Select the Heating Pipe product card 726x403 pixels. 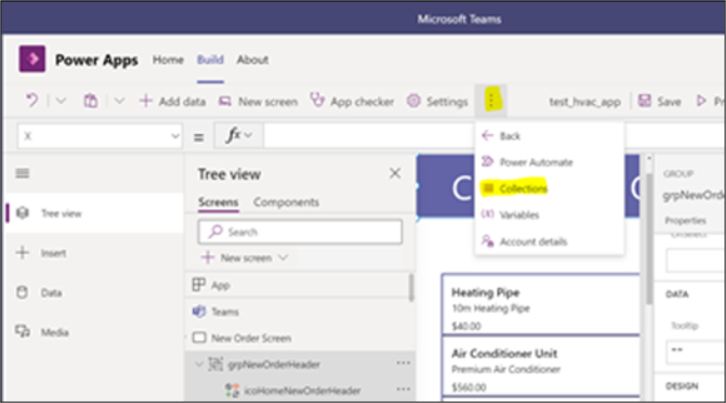541,304
